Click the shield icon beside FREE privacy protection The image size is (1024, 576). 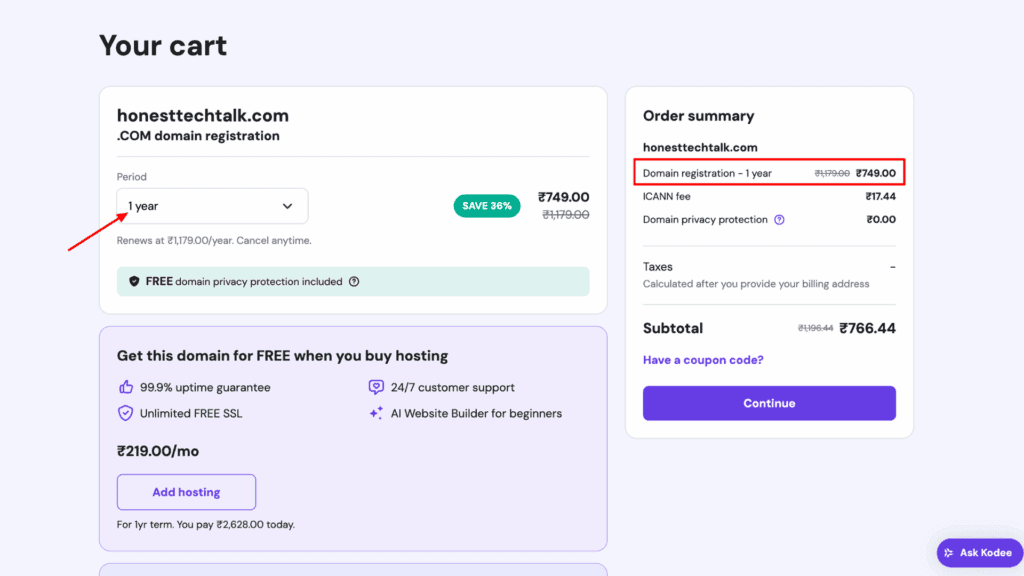click(x=134, y=281)
